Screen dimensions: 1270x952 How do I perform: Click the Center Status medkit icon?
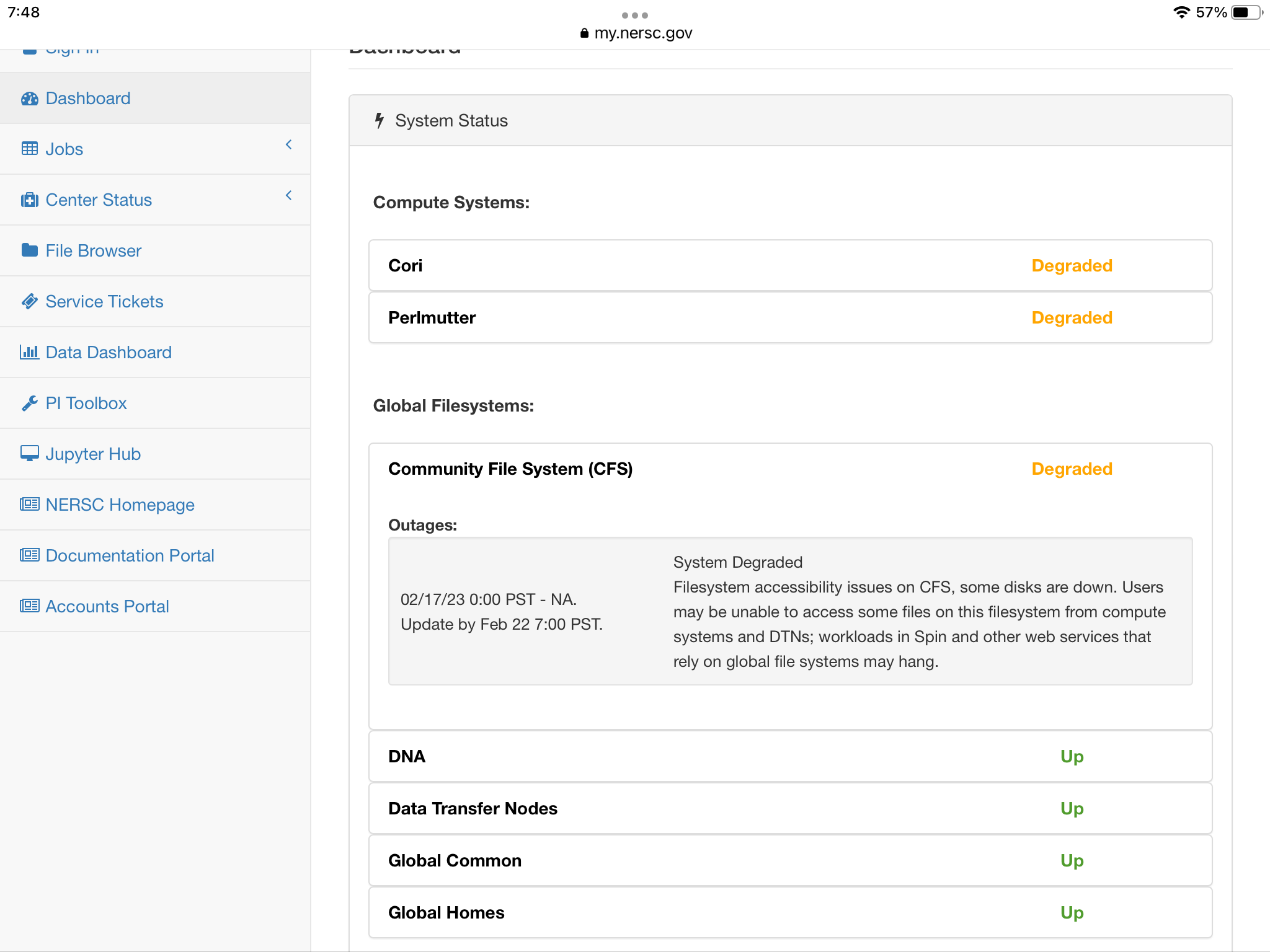29,200
